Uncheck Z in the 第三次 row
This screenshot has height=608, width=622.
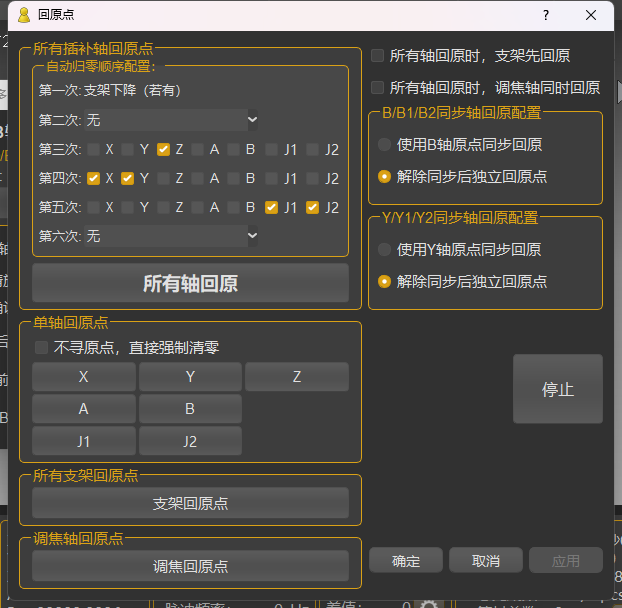pyautogui.click(x=163, y=149)
